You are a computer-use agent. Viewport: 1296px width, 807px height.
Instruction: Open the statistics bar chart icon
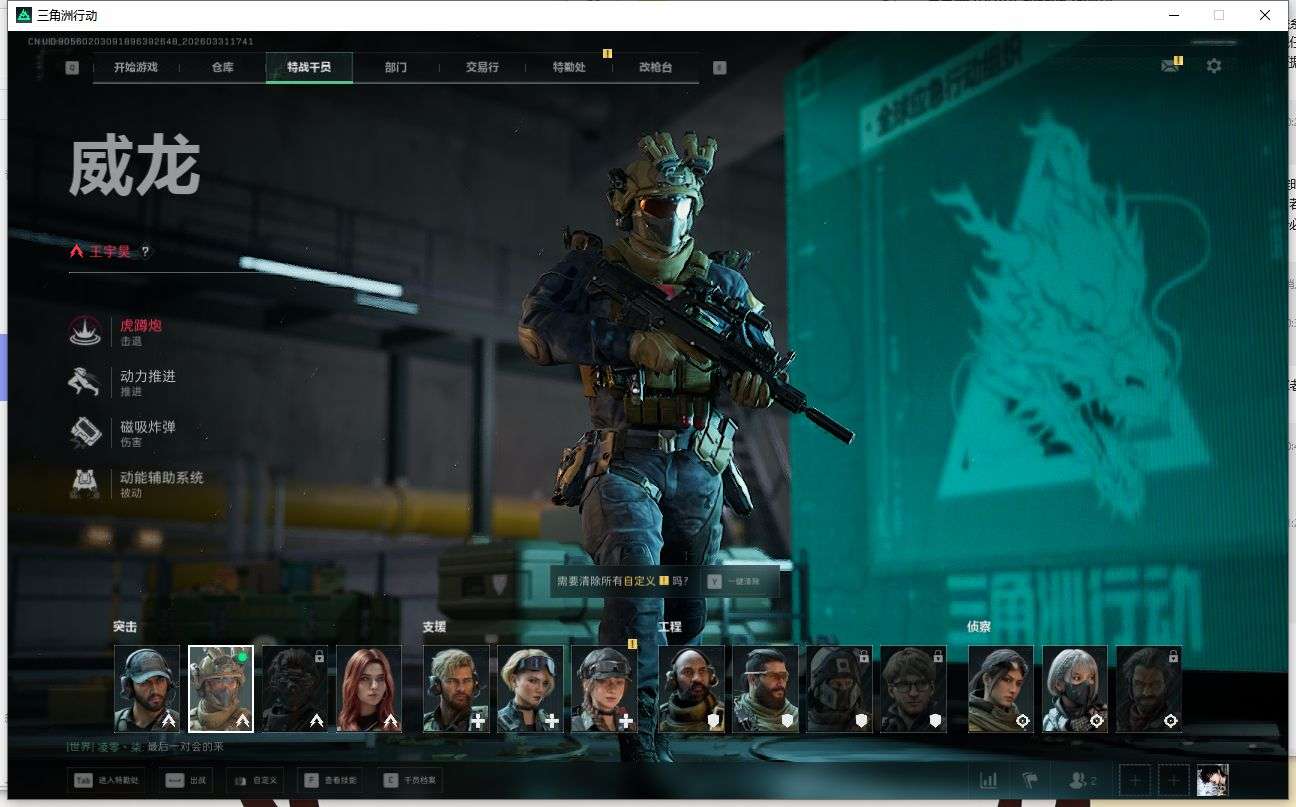click(988, 780)
